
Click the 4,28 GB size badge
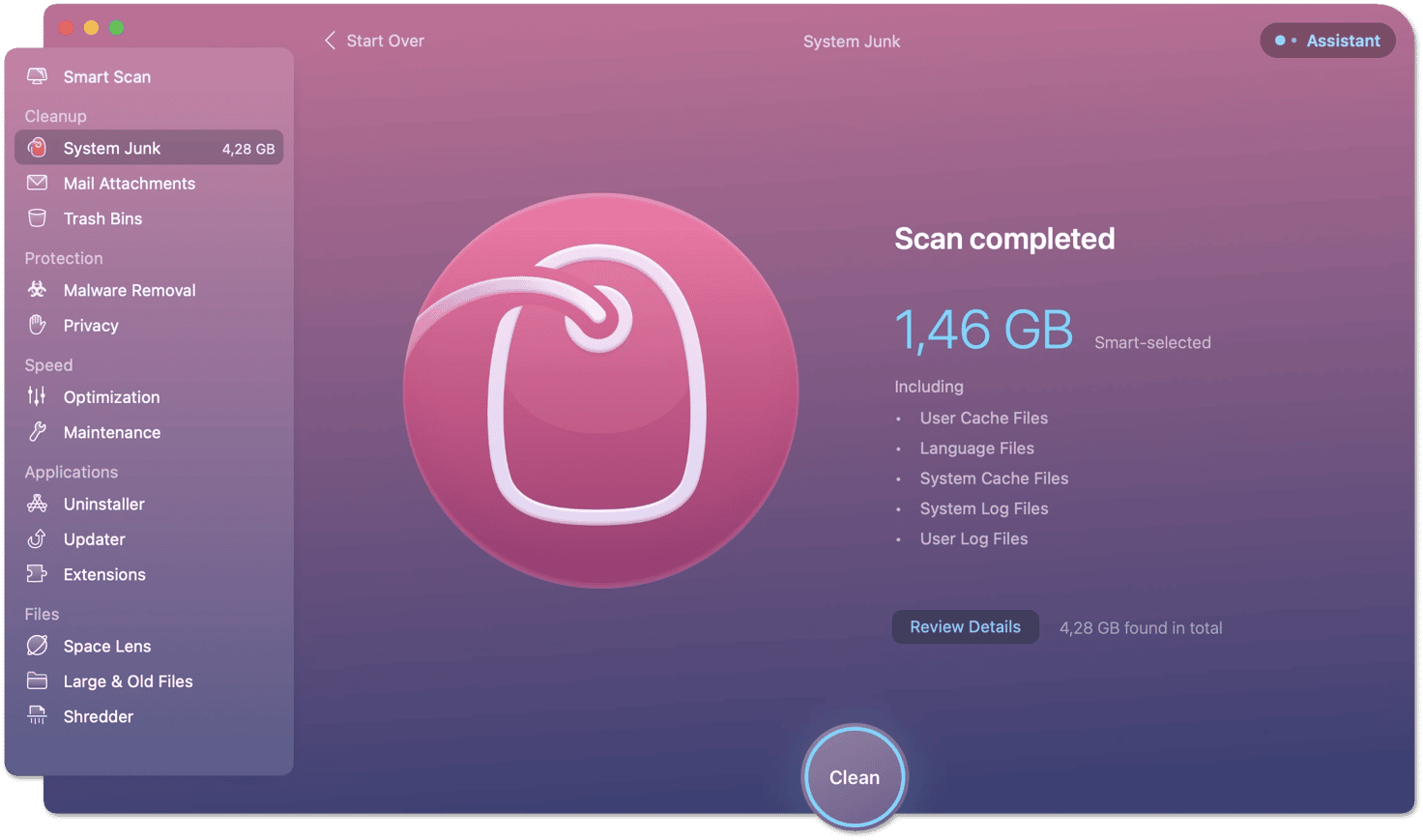[248, 149]
